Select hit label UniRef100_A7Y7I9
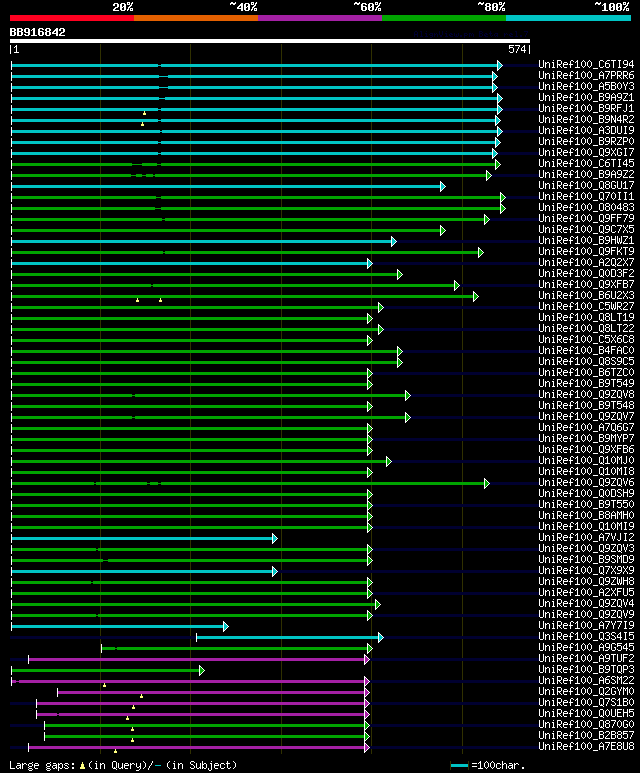The height and width of the screenshot is (773, 640). pyautogui.click(x=586, y=626)
